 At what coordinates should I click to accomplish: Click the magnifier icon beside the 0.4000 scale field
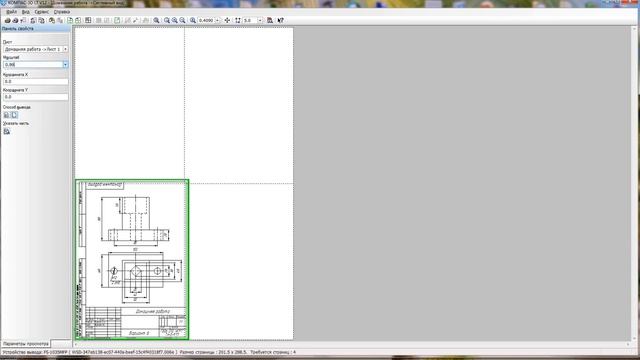click(x=193, y=20)
